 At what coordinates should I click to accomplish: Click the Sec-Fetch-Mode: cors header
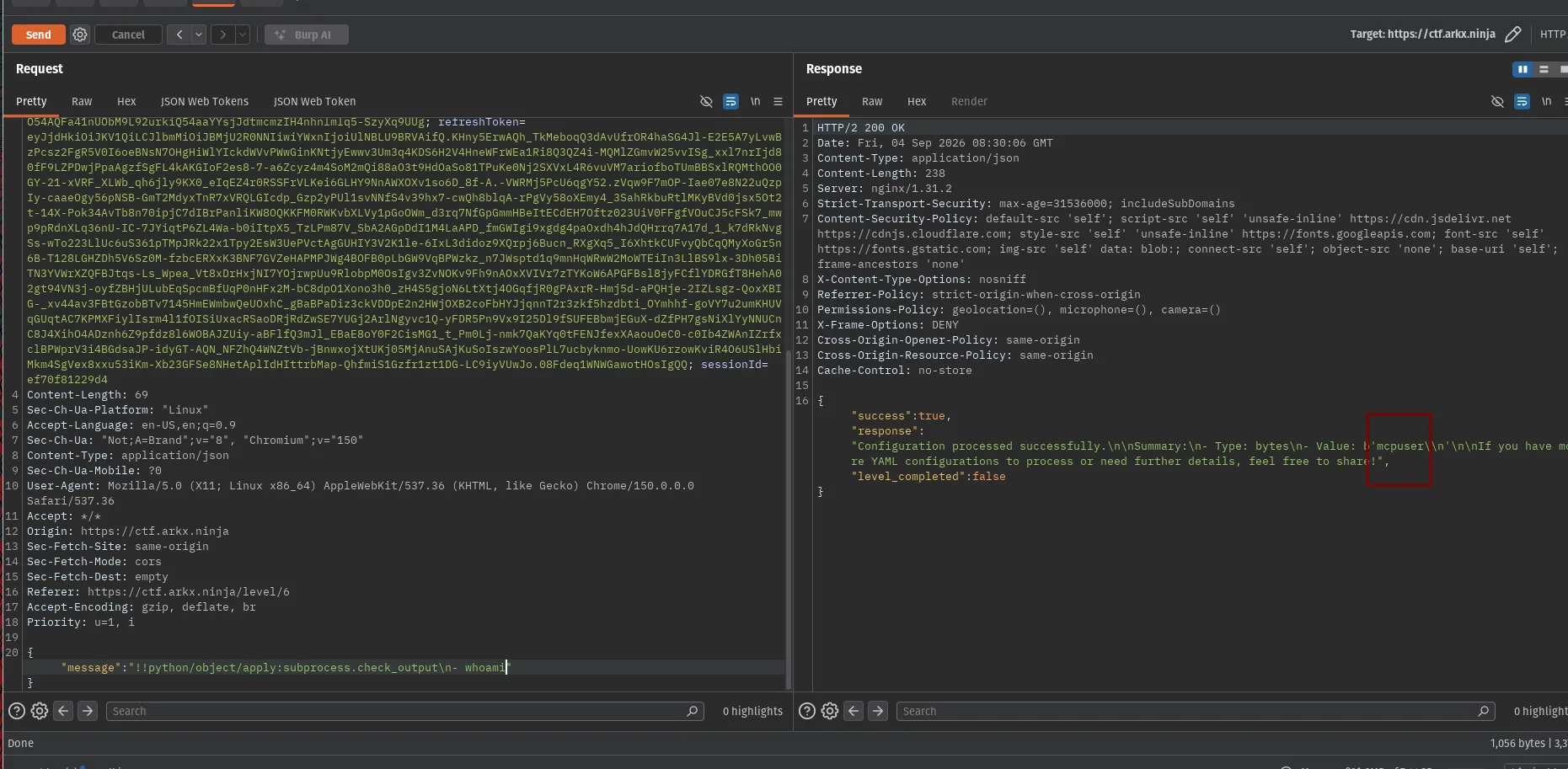coord(94,562)
